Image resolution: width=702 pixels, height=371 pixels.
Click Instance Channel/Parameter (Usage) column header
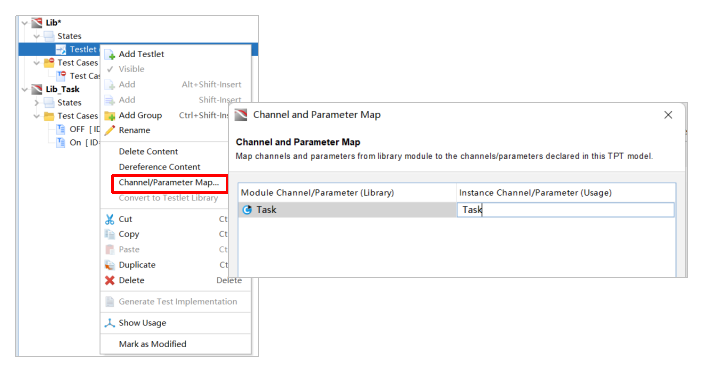click(x=566, y=193)
